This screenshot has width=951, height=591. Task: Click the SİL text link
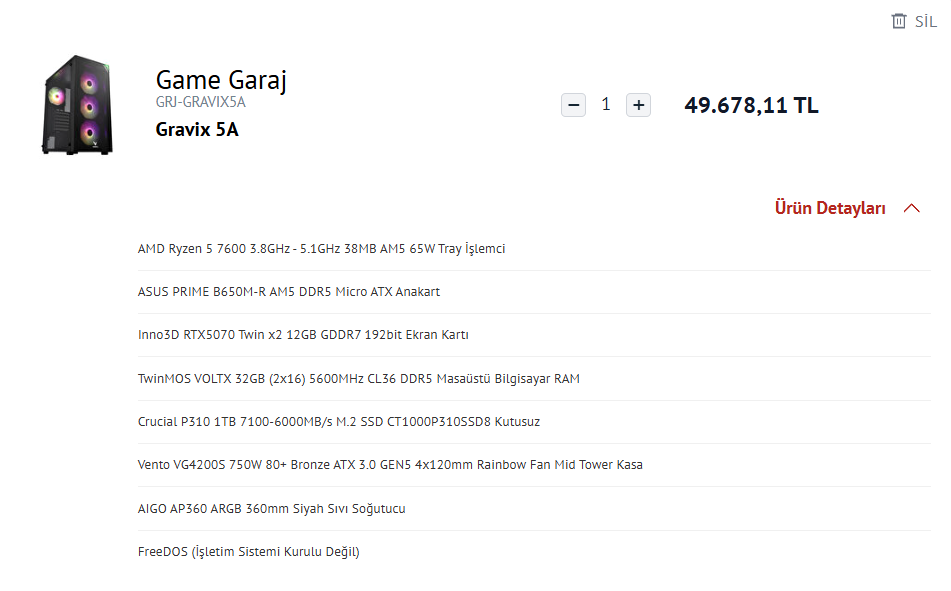[x=926, y=22]
